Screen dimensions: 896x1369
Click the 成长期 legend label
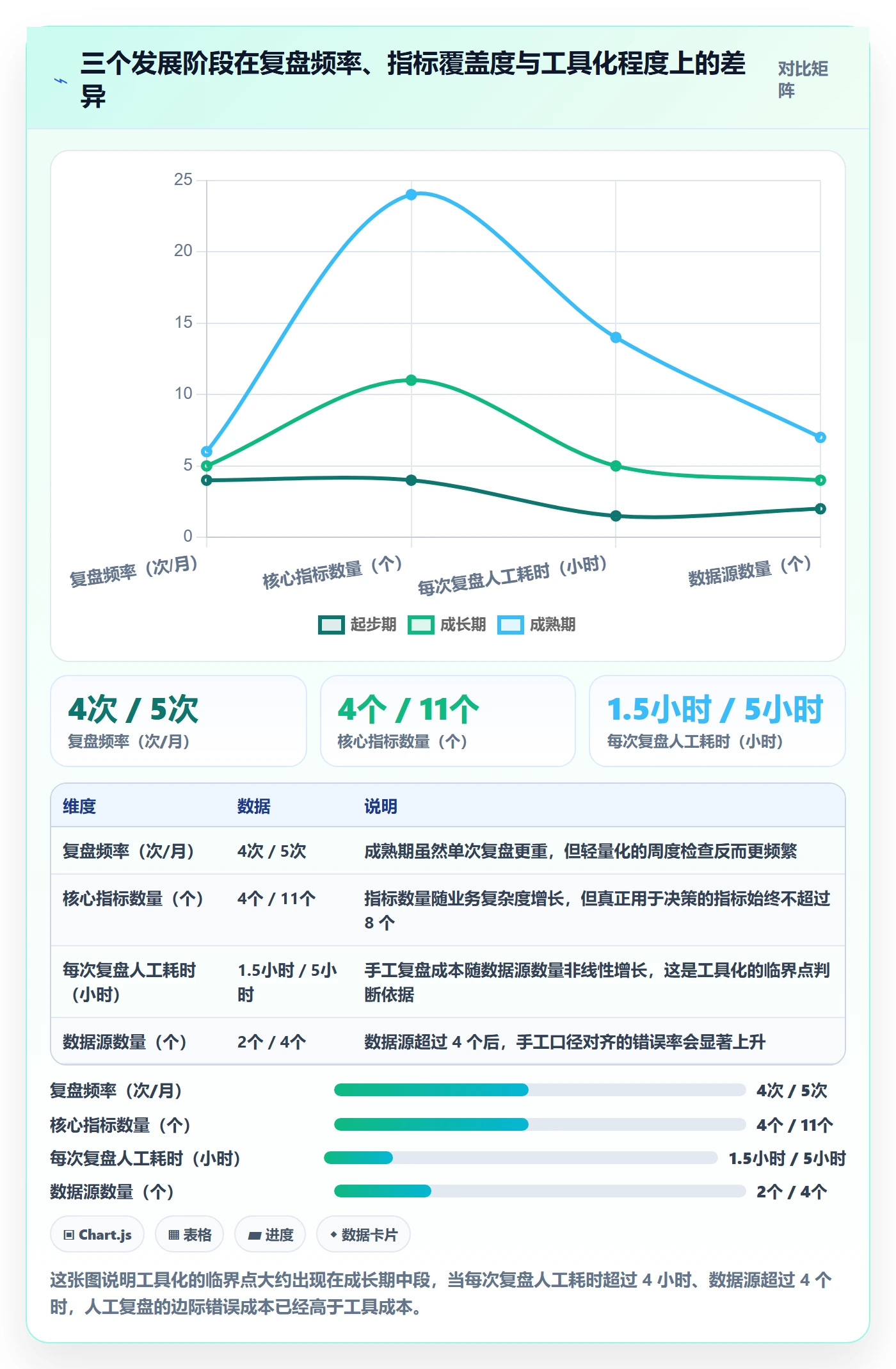coord(463,624)
